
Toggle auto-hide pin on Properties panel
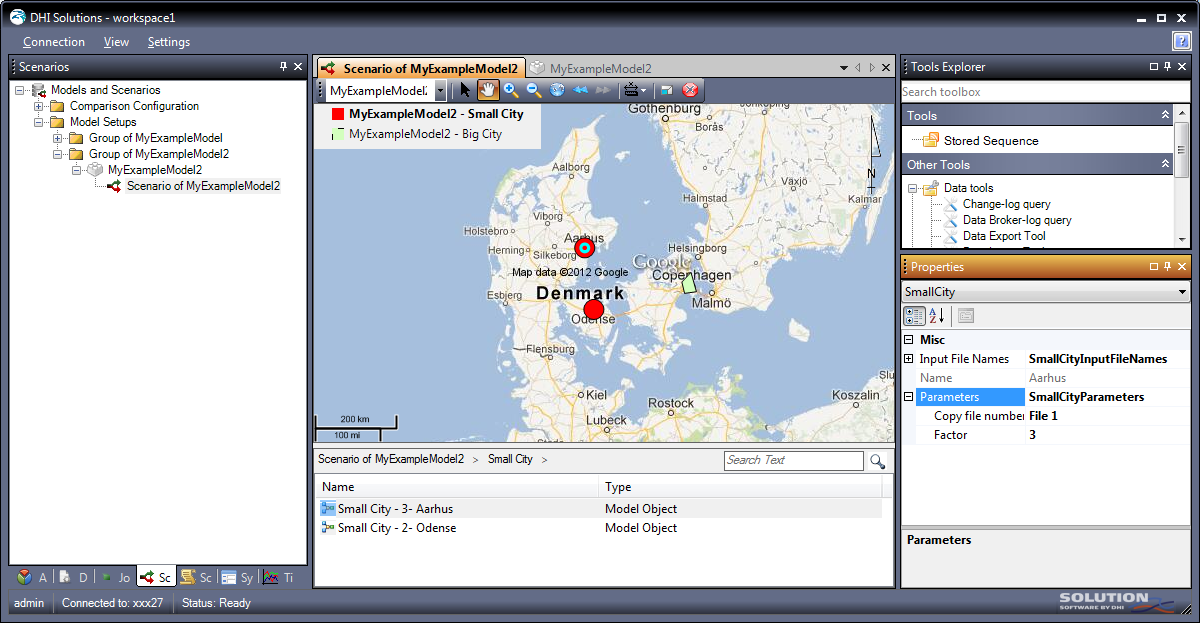coord(1169,267)
